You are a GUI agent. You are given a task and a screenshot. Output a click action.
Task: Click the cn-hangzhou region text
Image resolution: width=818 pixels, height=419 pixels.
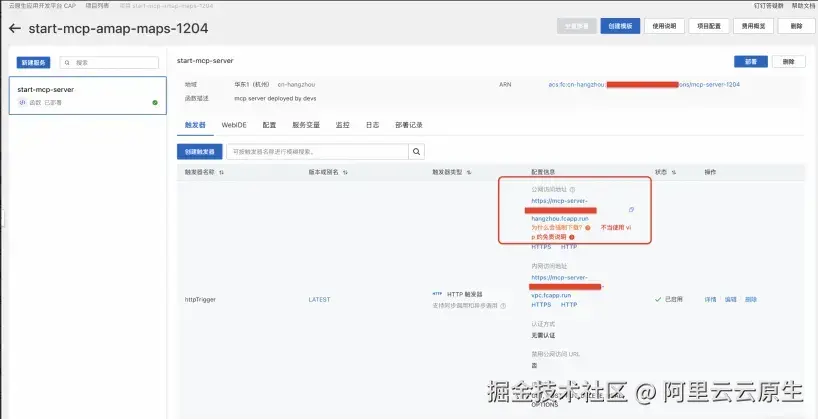[x=296, y=85]
